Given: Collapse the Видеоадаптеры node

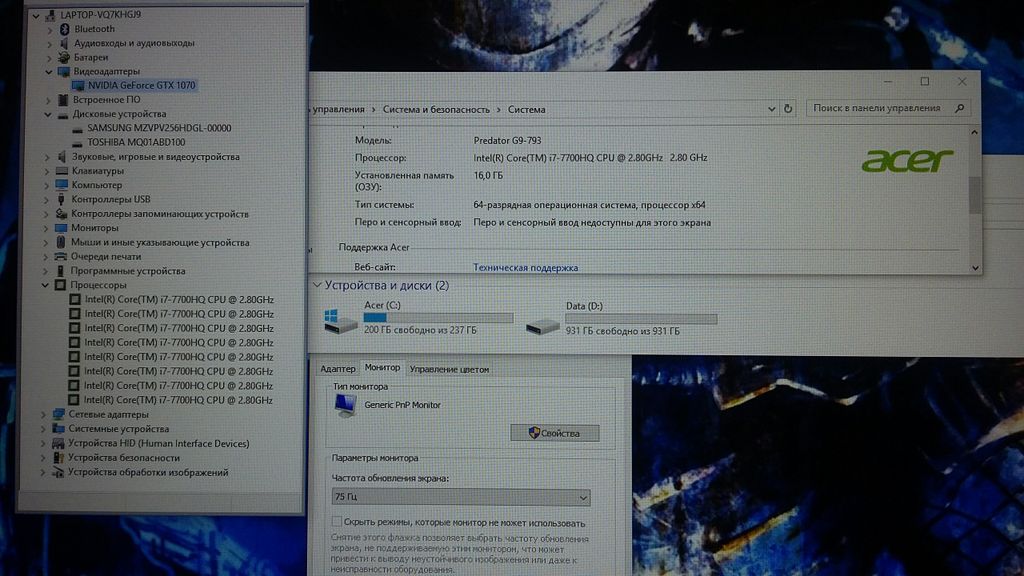Looking at the screenshot, I should click(49, 72).
